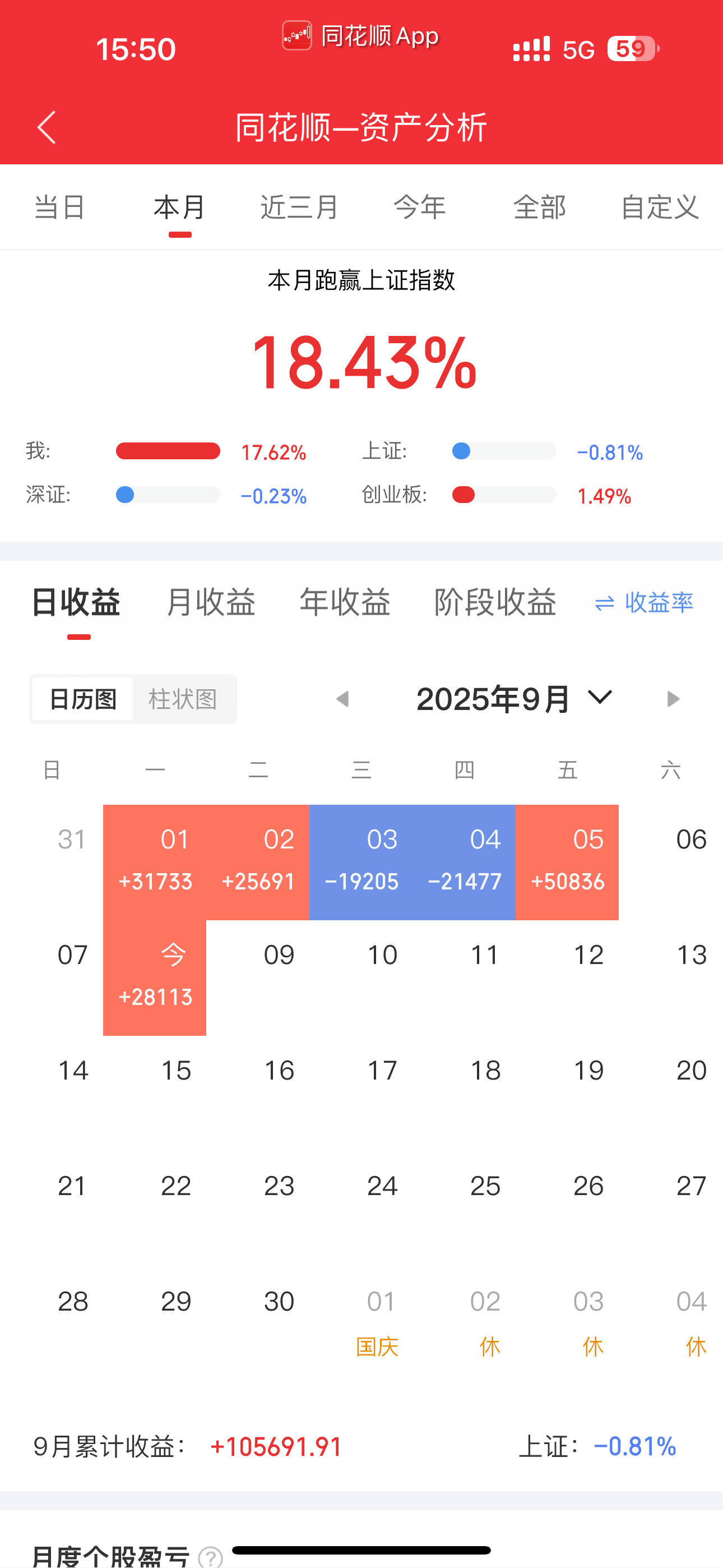723x1568 pixels.
Task: Tap the red 我 17.62% progress bar
Action: click(168, 451)
